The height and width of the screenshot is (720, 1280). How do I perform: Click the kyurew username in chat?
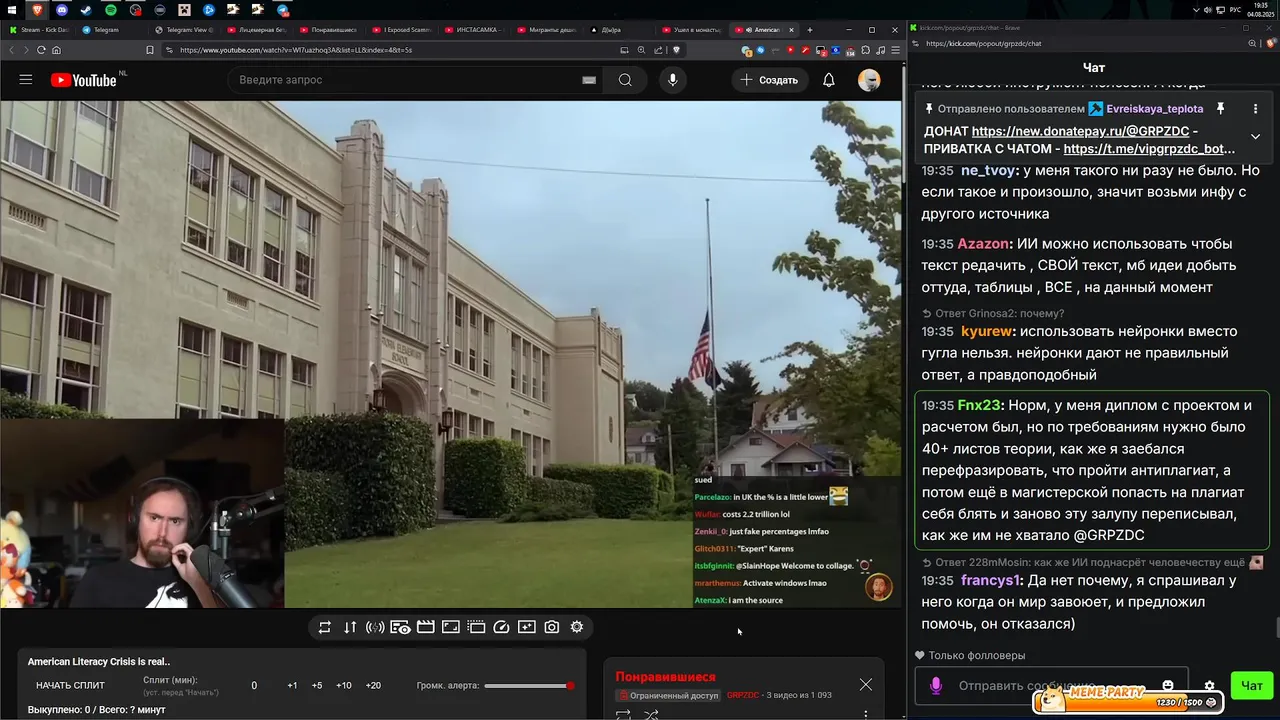coord(987,331)
